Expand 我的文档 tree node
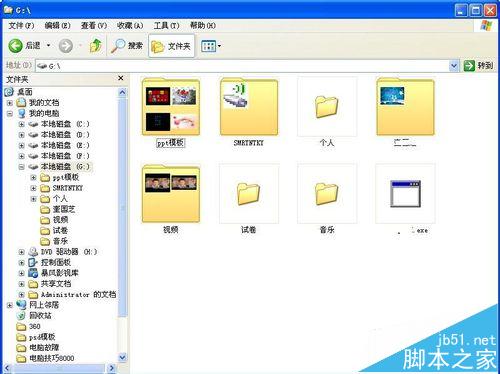Screen dimensions: 500x374 tap(10, 103)
